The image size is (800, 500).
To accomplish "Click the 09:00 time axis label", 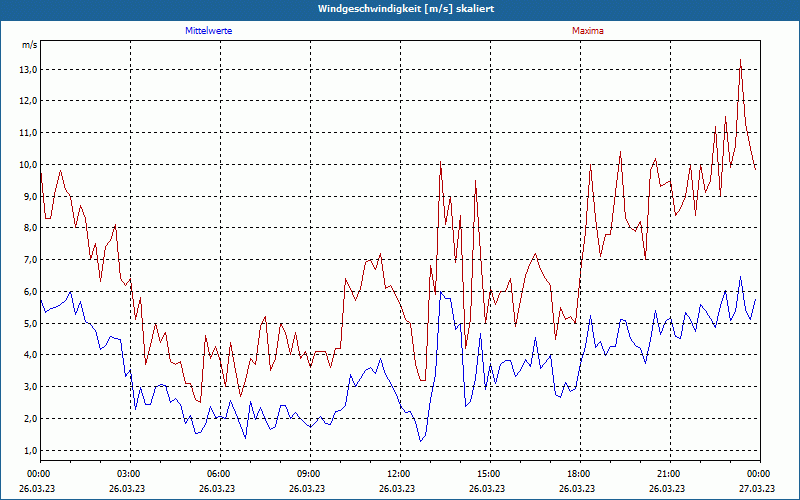I will [310, 474].
